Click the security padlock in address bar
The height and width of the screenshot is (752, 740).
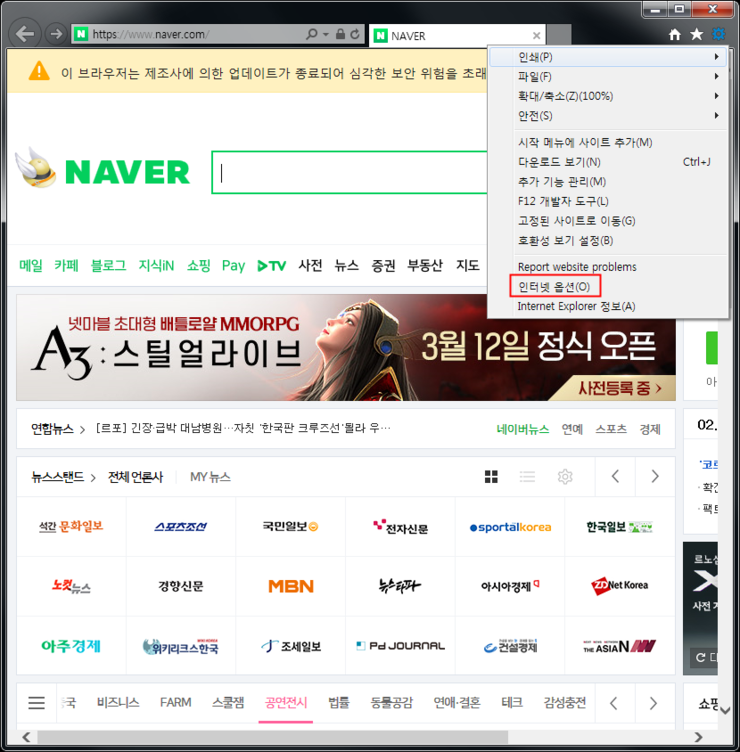340,34
